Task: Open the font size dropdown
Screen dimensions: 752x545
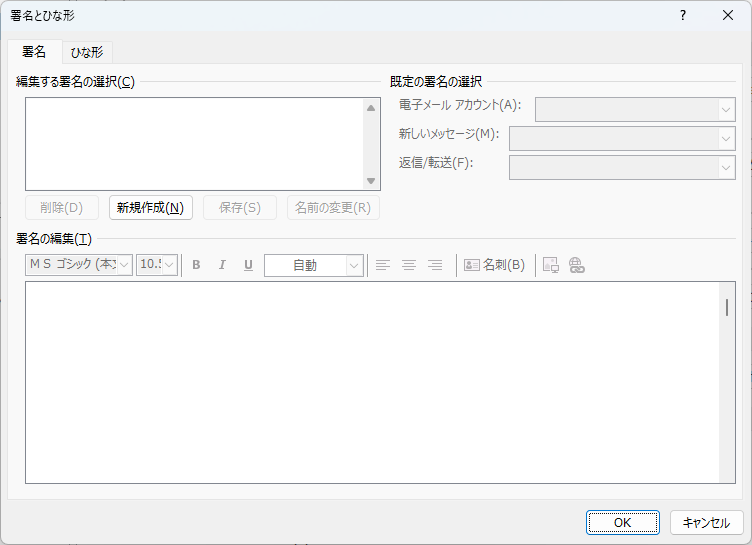Action: [170, 265]
